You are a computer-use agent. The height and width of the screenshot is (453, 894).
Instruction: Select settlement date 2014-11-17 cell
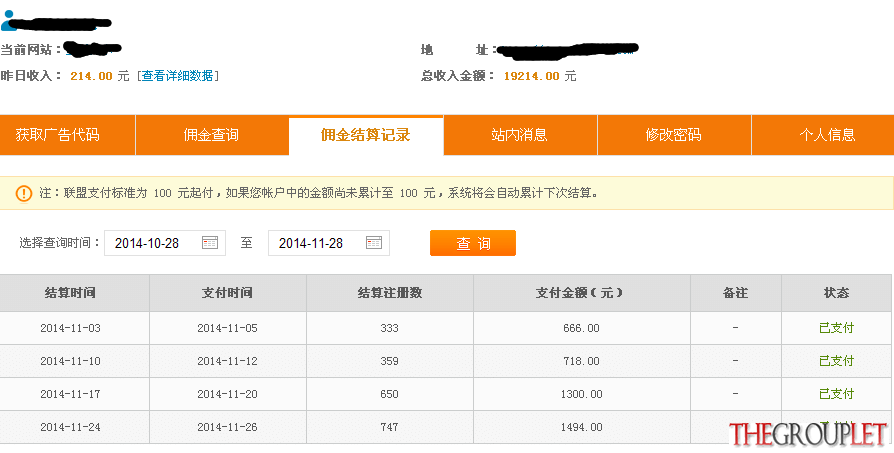pyautogui.click(x=75, y=394)
